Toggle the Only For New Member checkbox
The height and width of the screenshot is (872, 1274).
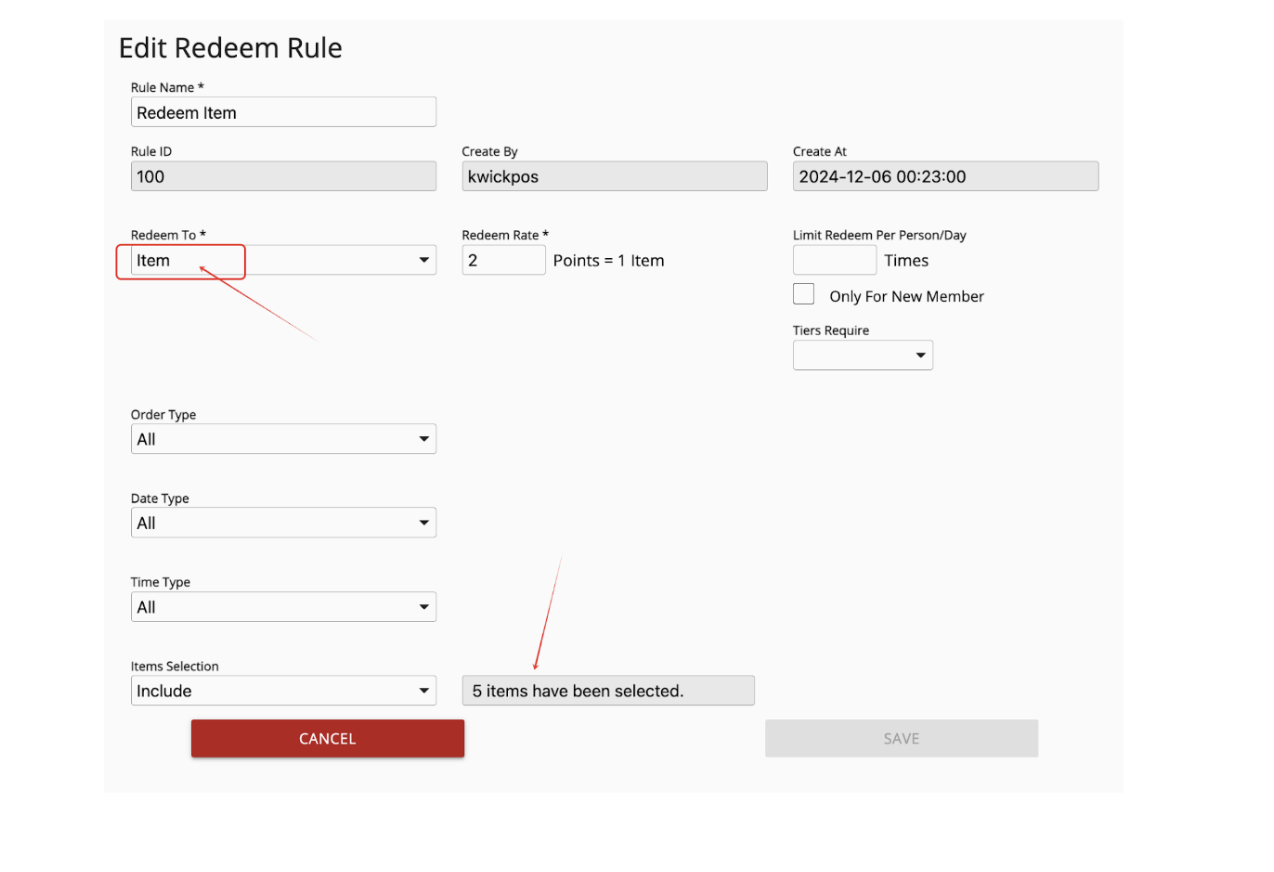tap(803, 294)
